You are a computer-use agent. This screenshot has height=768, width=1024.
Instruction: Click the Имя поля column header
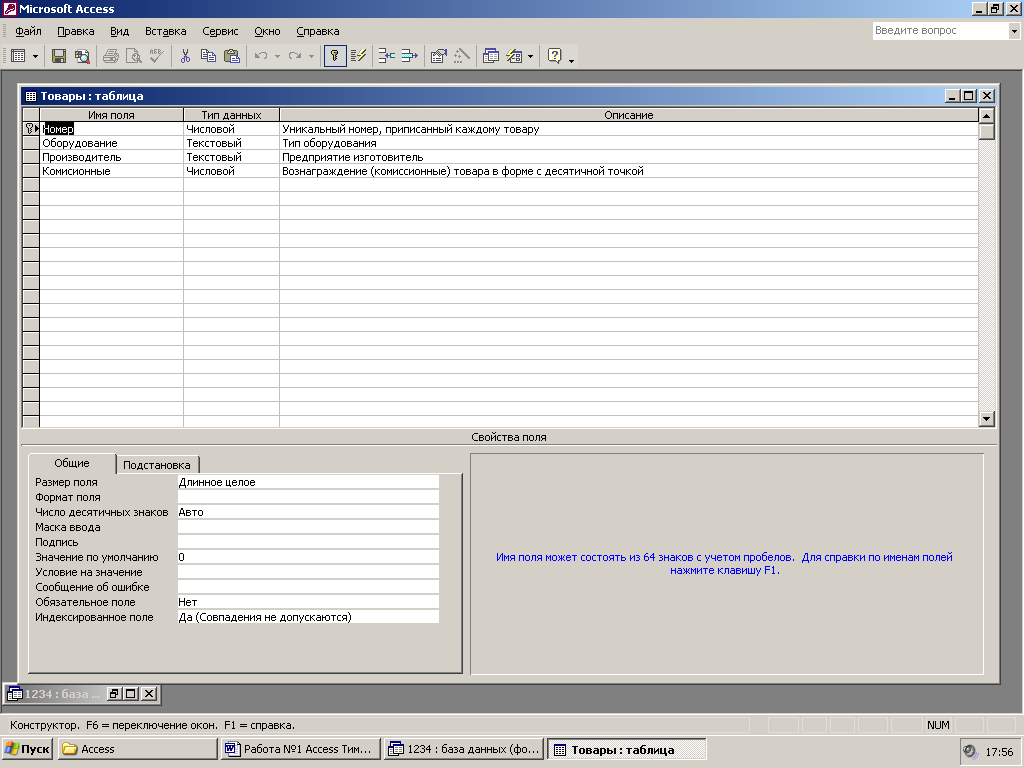[112, 115]
